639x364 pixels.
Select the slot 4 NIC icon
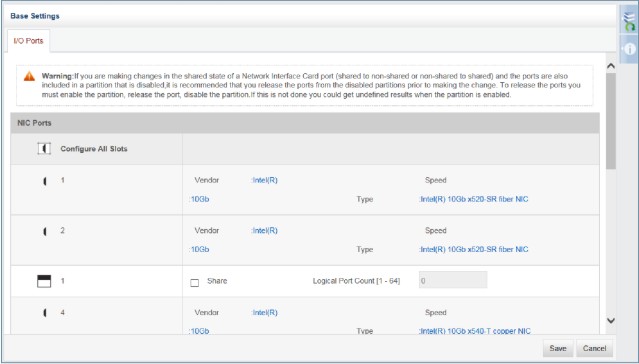click(44, 313)
